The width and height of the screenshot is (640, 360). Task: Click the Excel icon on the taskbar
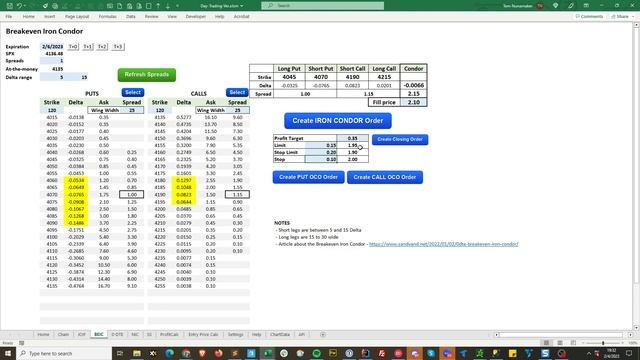pyautogui.click(x=268, y=353)
